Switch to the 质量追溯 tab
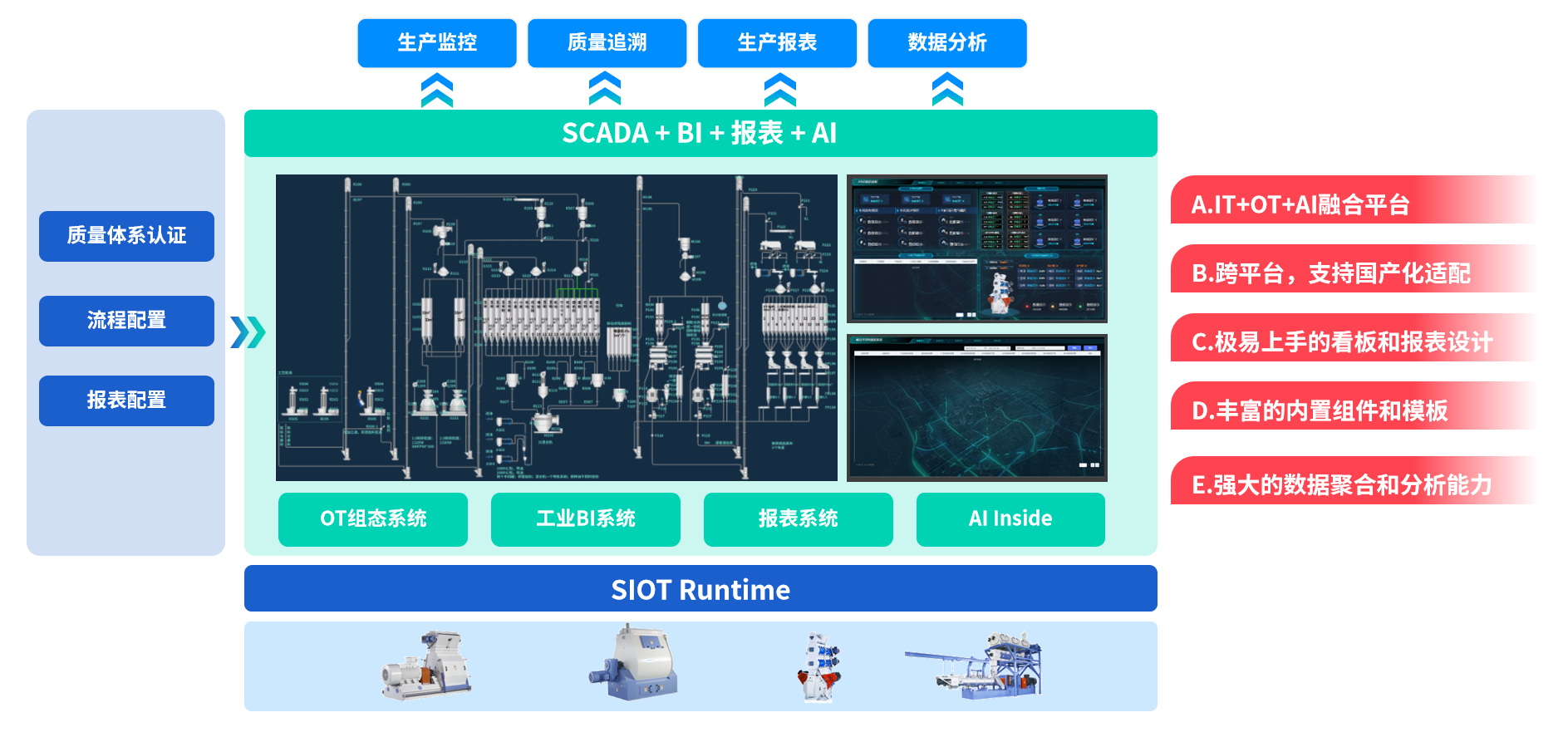 607,43
